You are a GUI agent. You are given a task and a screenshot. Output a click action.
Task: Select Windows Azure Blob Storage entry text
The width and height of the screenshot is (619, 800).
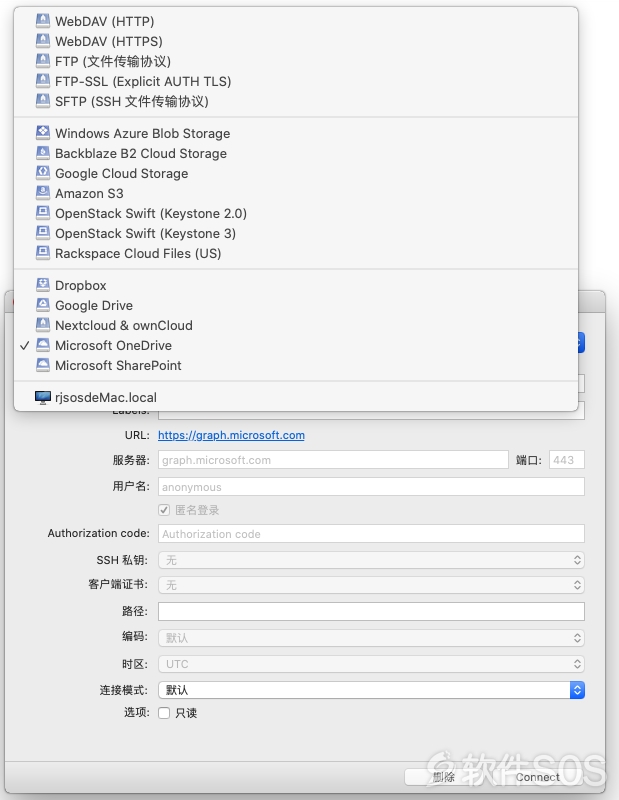142,134
